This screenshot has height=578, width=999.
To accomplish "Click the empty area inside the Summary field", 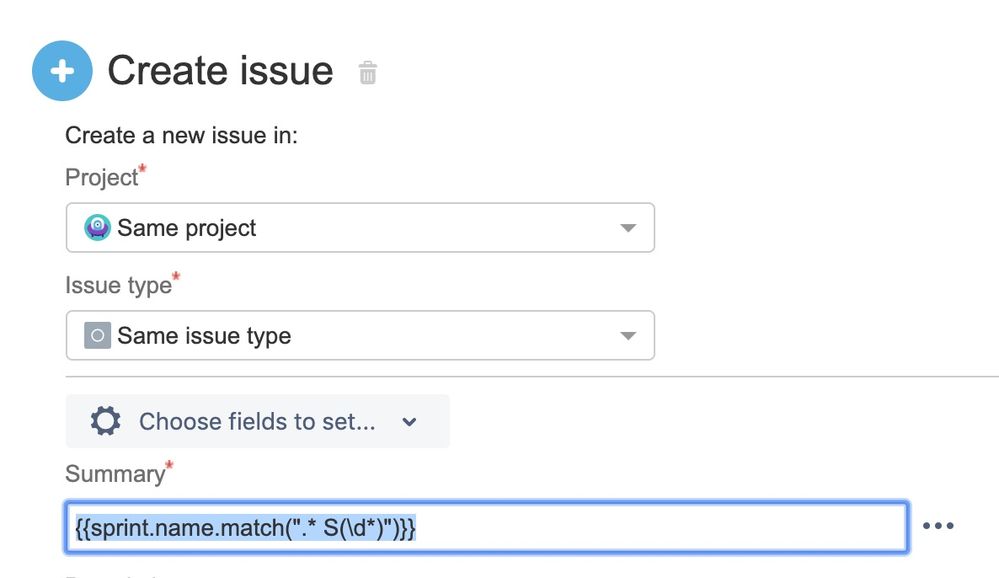I will click(x=660, y=527).
